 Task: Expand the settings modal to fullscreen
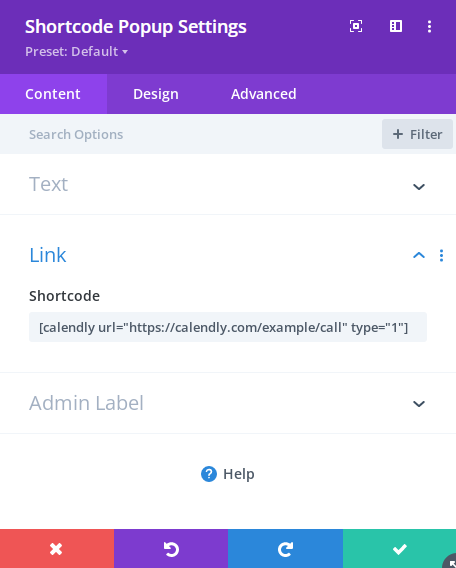coord(356,26)
